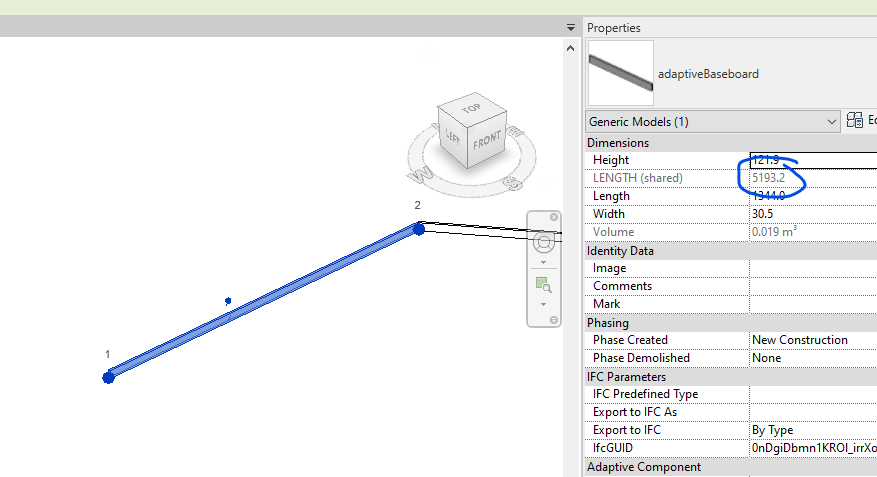Collapse the Adaptive Component section header
The image size is (877, 477).
(731, 466)
